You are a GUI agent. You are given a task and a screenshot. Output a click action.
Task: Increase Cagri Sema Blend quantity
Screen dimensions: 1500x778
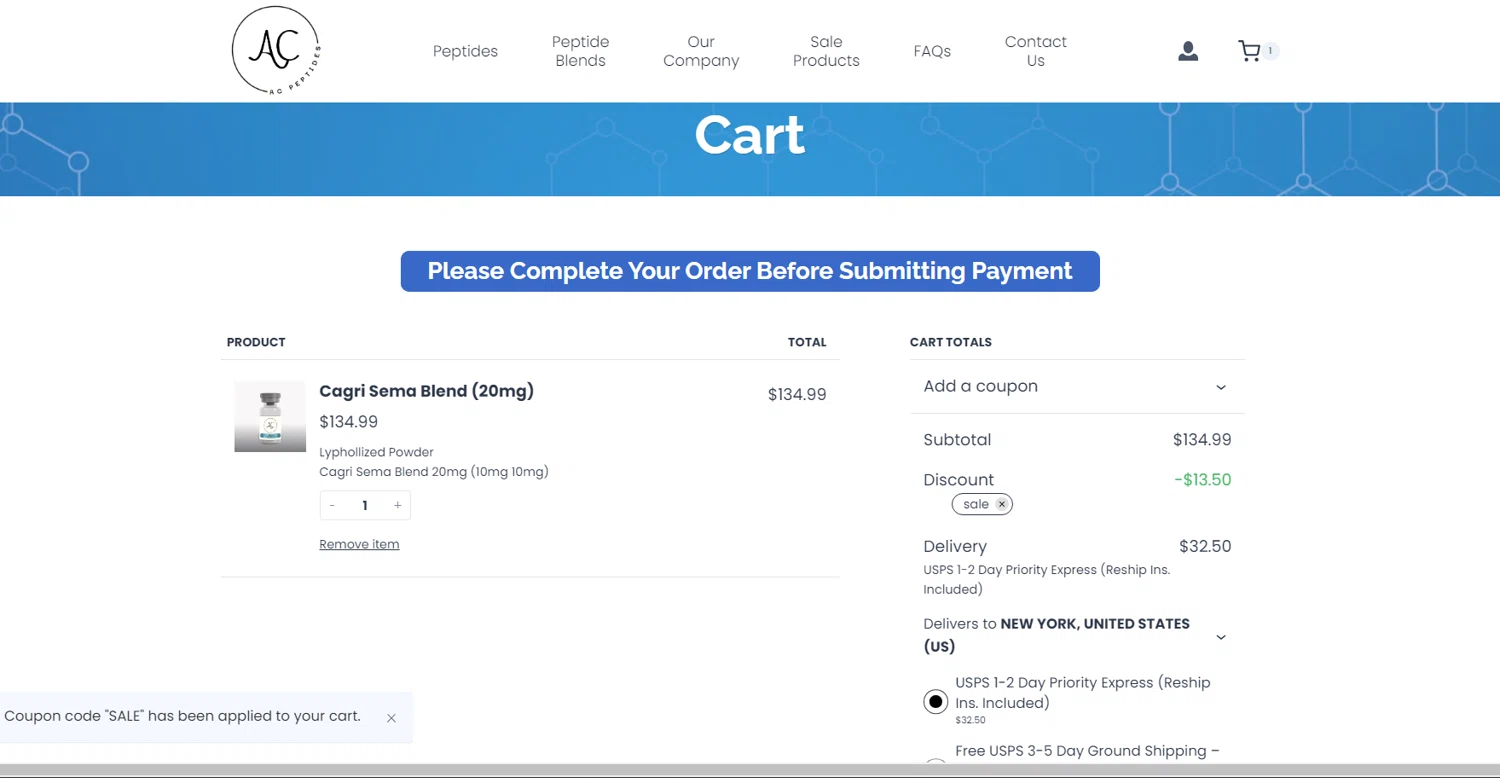(x=397, y=505)
